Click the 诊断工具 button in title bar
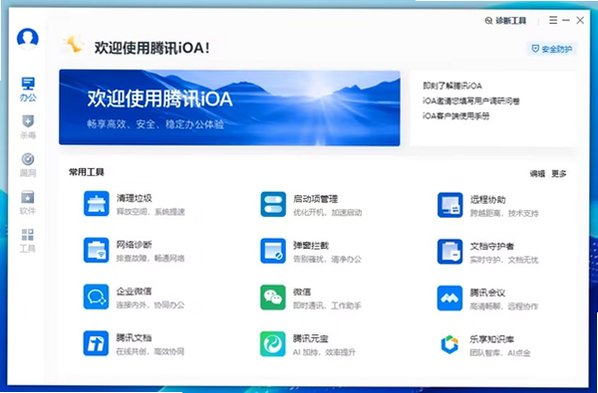This screenshot has height=393, width=598. [x=506, y=21]
